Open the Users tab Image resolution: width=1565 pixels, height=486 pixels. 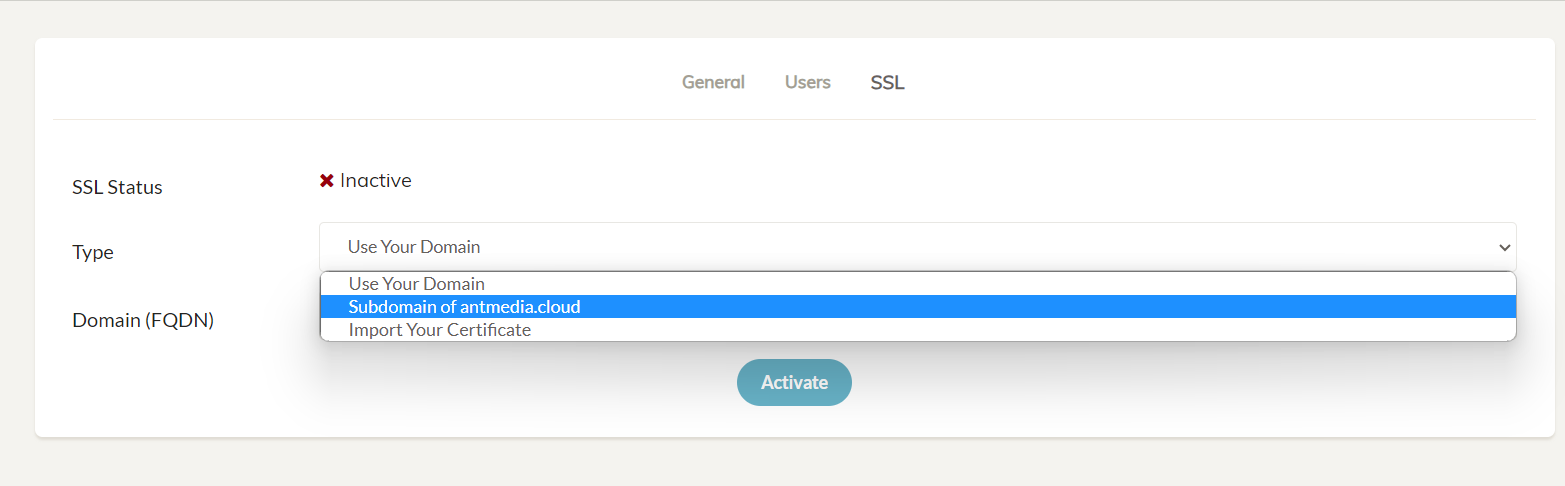tap(808, 82)
